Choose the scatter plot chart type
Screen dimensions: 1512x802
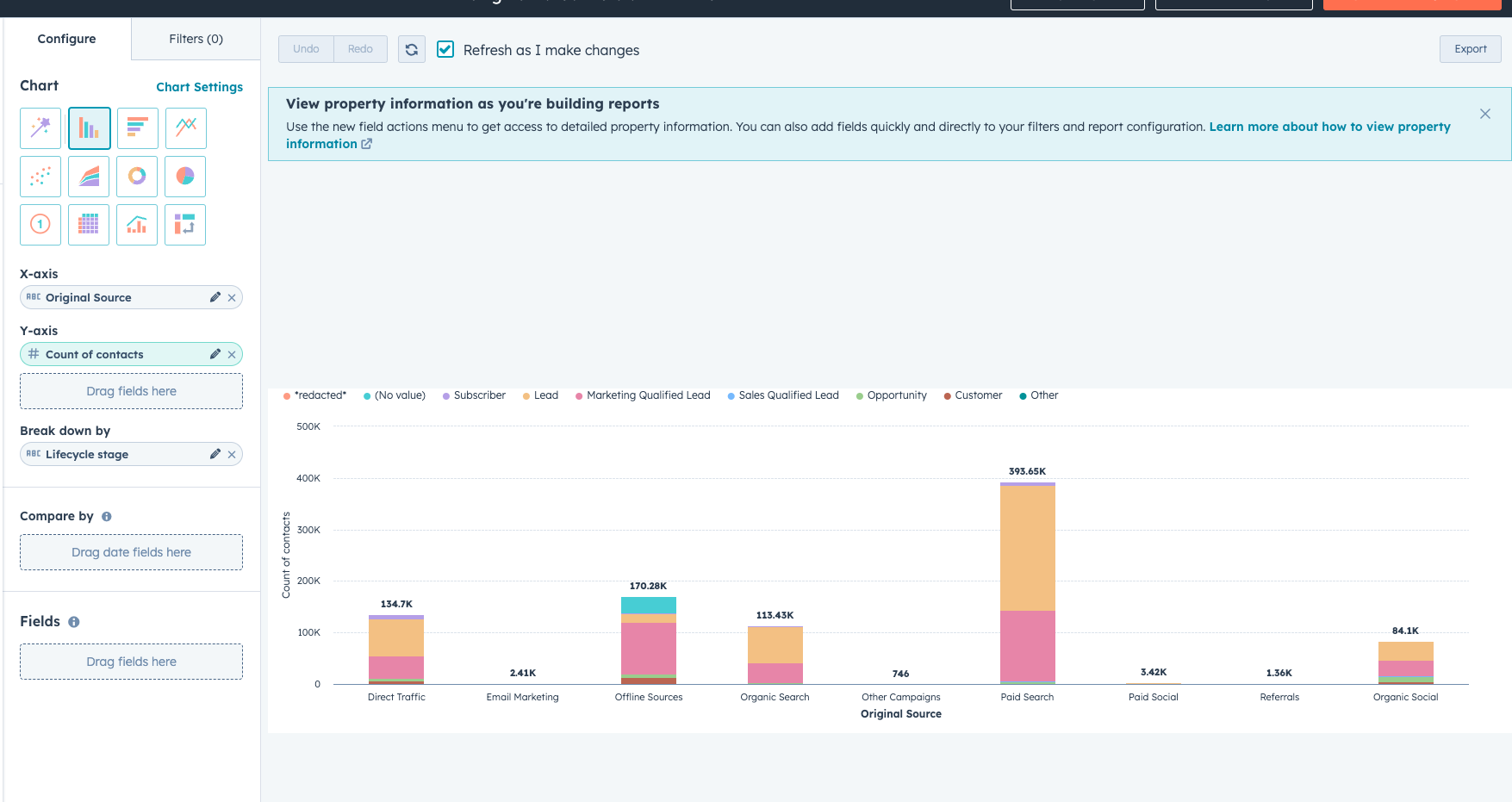40,177
